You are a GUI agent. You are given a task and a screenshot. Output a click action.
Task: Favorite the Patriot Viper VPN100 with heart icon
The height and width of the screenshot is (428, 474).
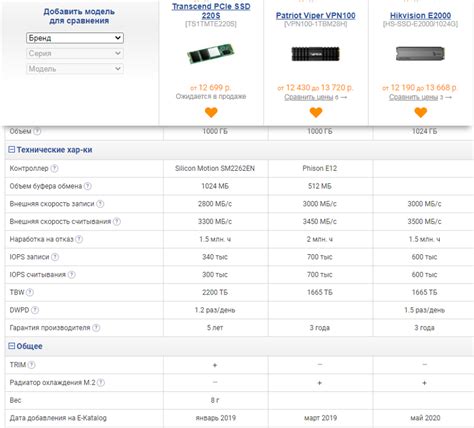click(316, 112)
